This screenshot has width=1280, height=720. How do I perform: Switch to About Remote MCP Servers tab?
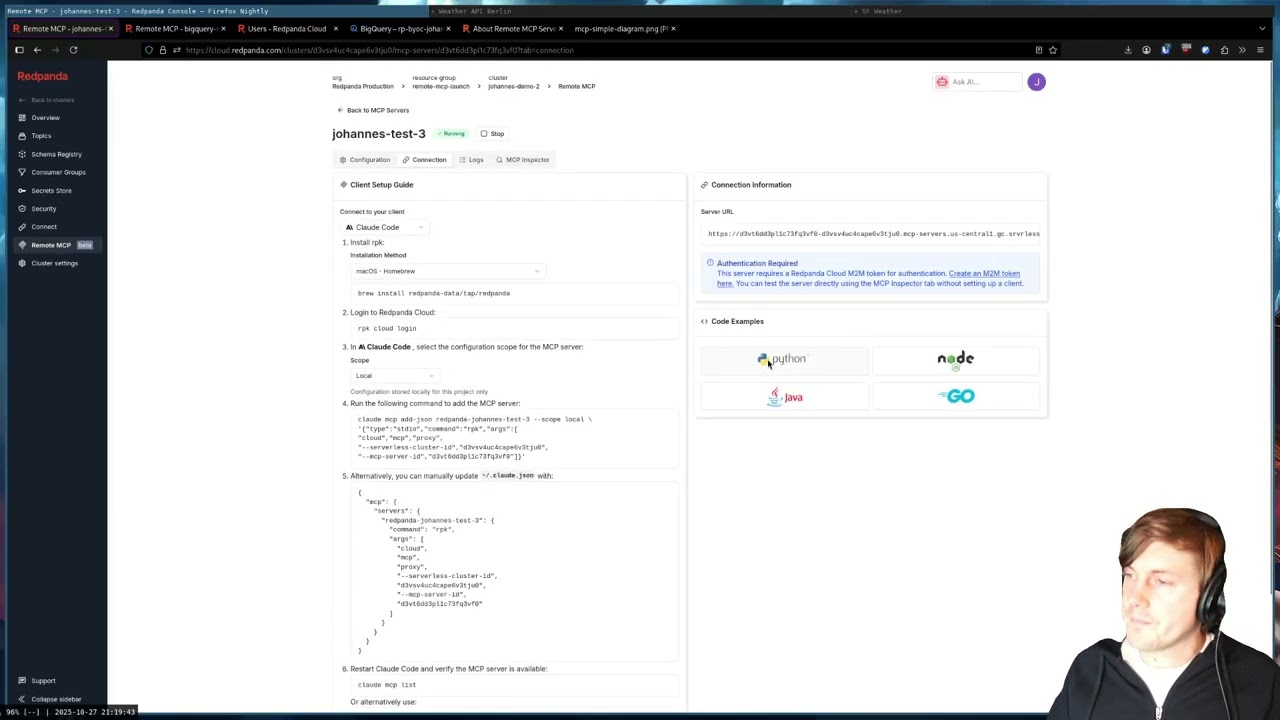pos(511,29)
